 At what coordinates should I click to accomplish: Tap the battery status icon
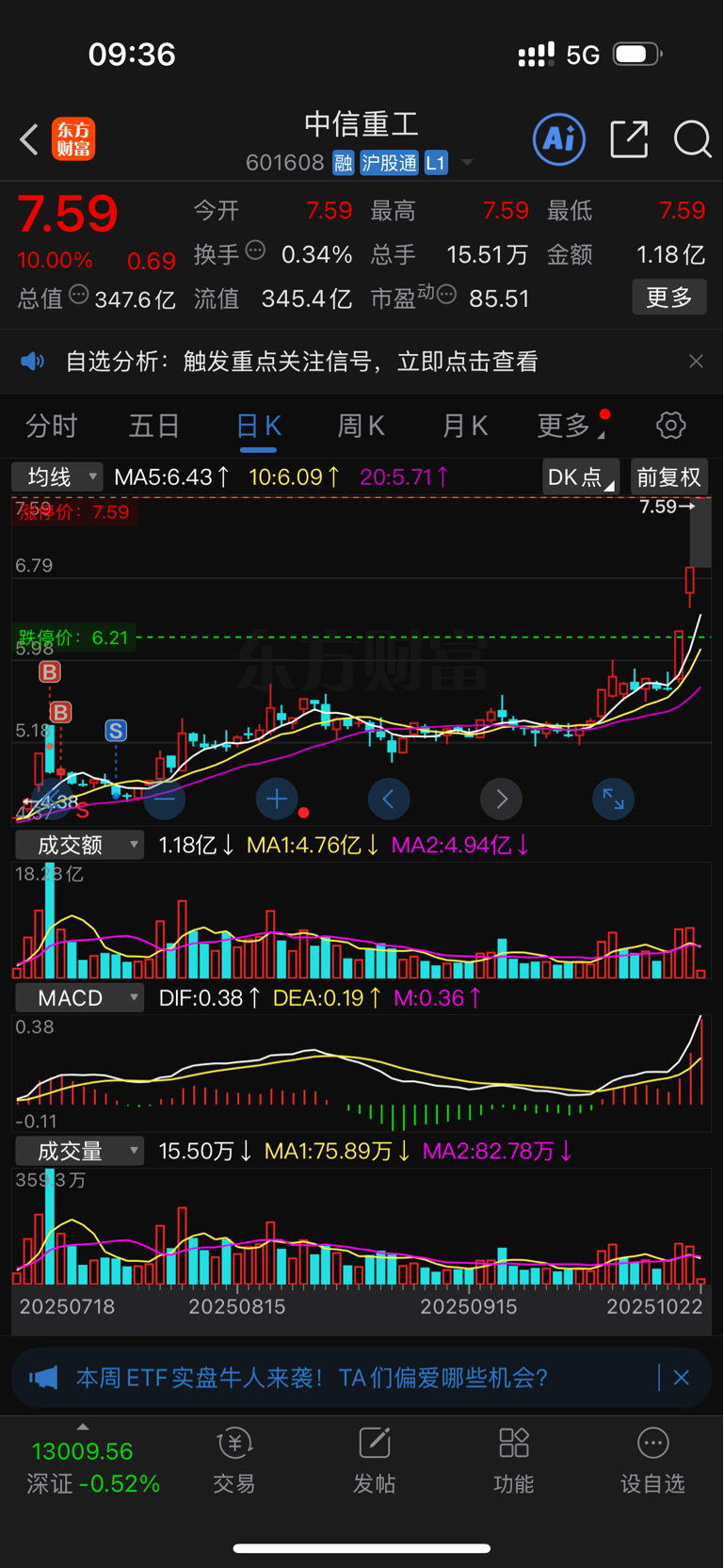637,55
